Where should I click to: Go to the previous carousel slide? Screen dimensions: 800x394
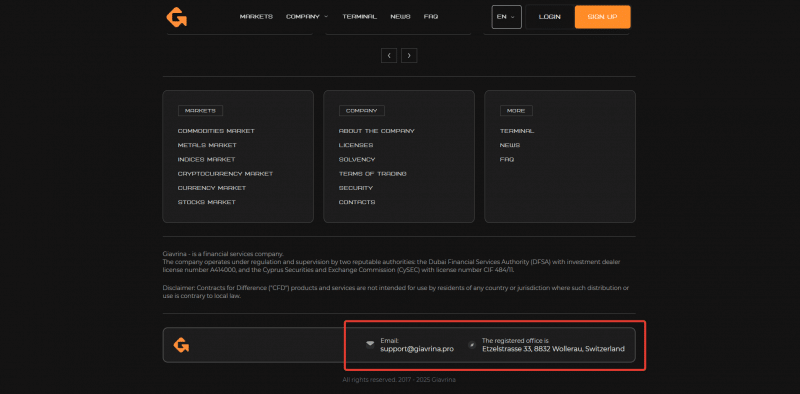point(389,55)
